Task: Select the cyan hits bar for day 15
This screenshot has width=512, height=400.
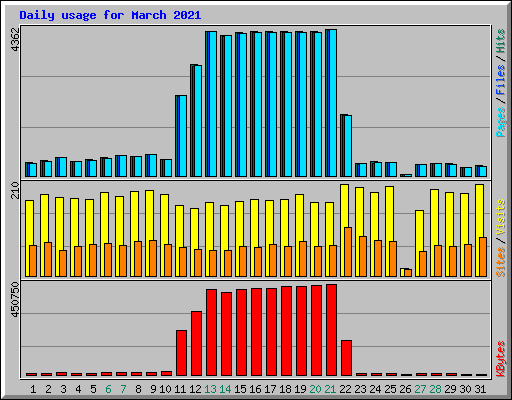Action: pyautogui.click(x=243, y=105)
